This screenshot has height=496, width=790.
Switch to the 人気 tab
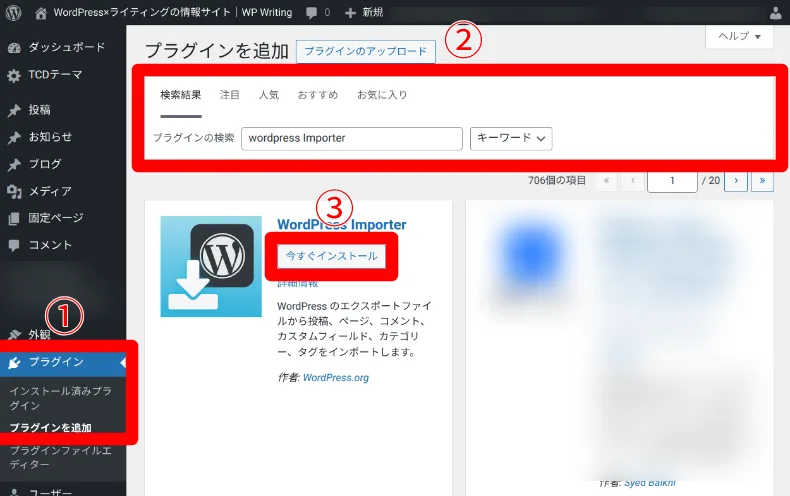point(269,95)
